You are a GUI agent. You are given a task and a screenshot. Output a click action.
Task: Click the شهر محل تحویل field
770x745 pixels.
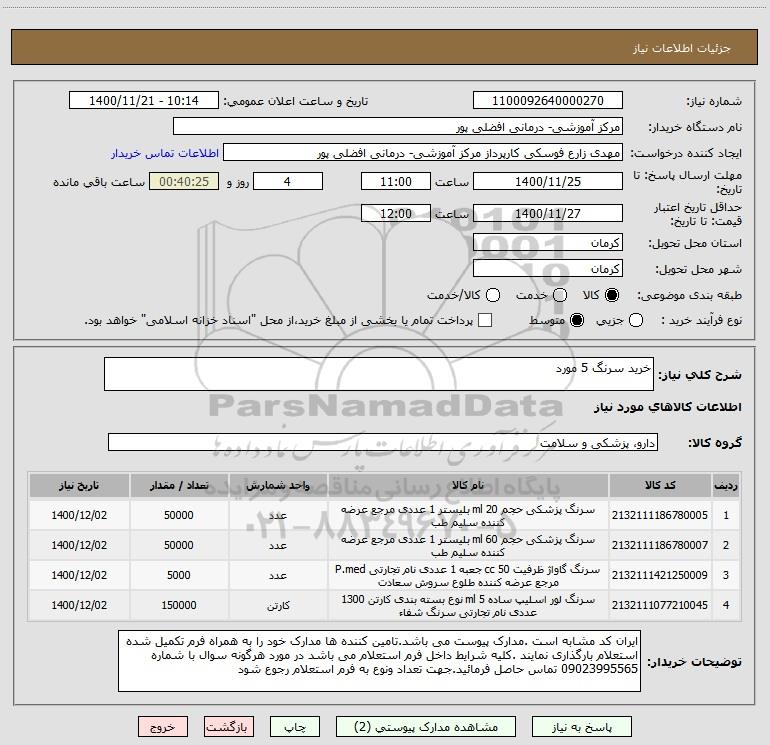point(548,269)
